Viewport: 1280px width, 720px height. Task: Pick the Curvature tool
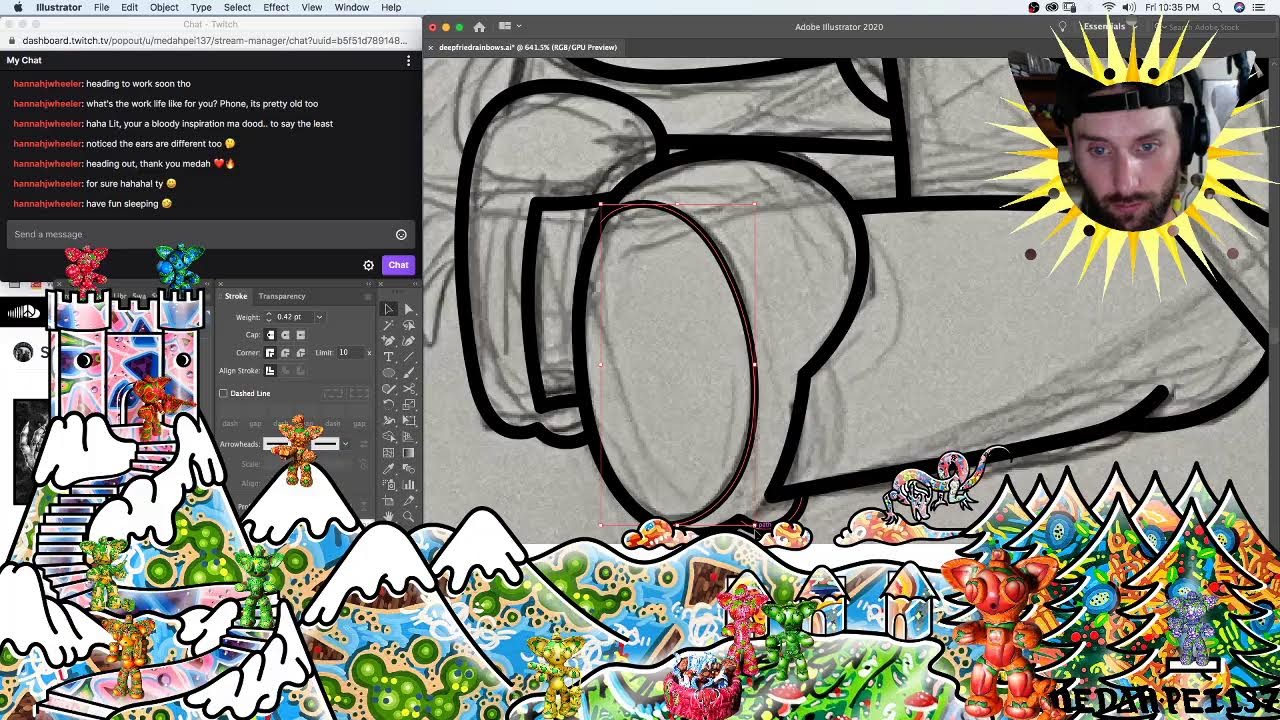coord(409,341)
